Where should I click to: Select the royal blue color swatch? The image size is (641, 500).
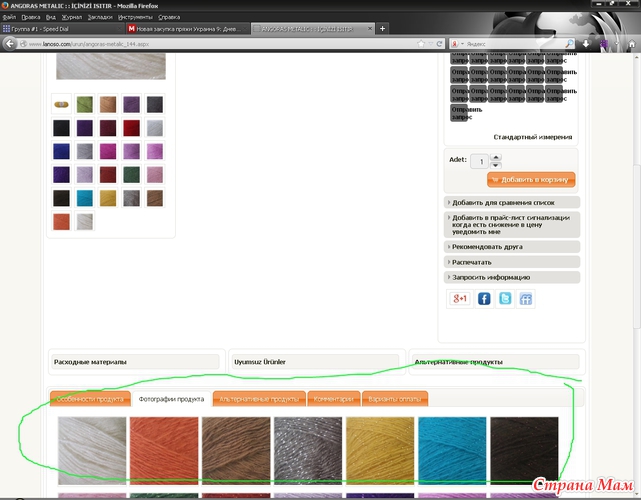click(x=61, y=151)
